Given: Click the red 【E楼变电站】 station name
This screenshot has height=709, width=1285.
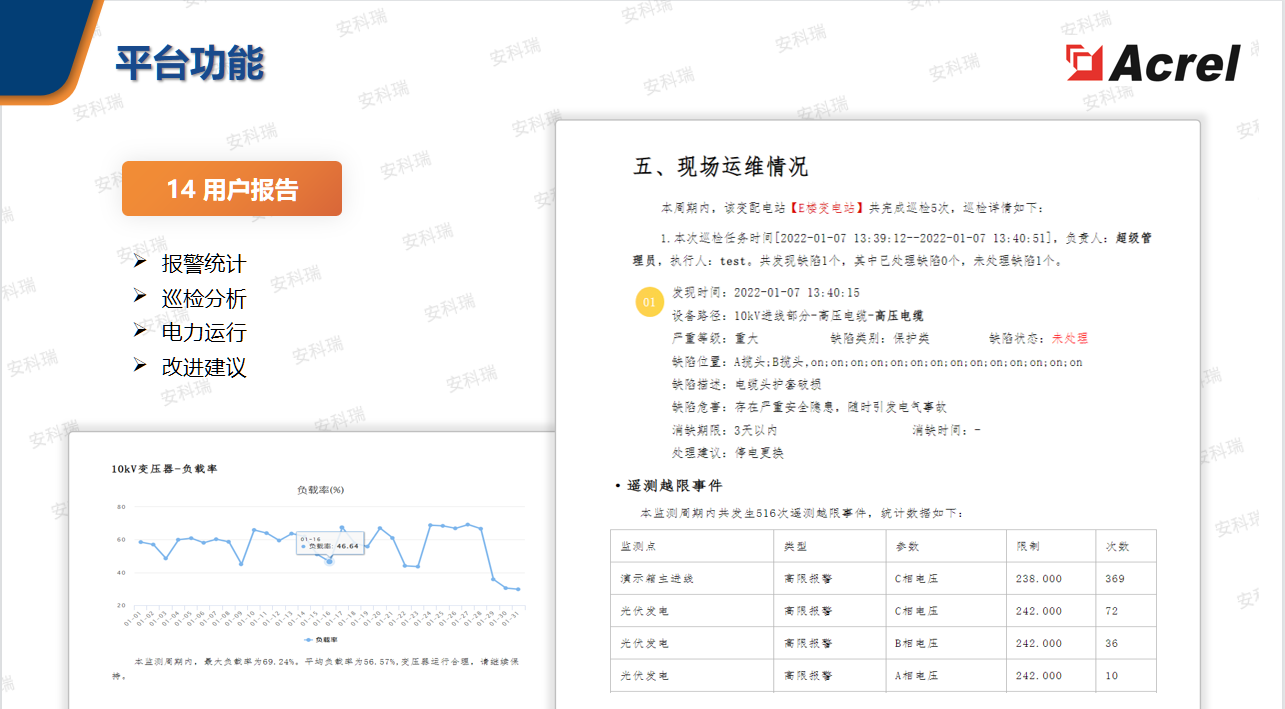Looking at the screenshot, I should point(826,208).
